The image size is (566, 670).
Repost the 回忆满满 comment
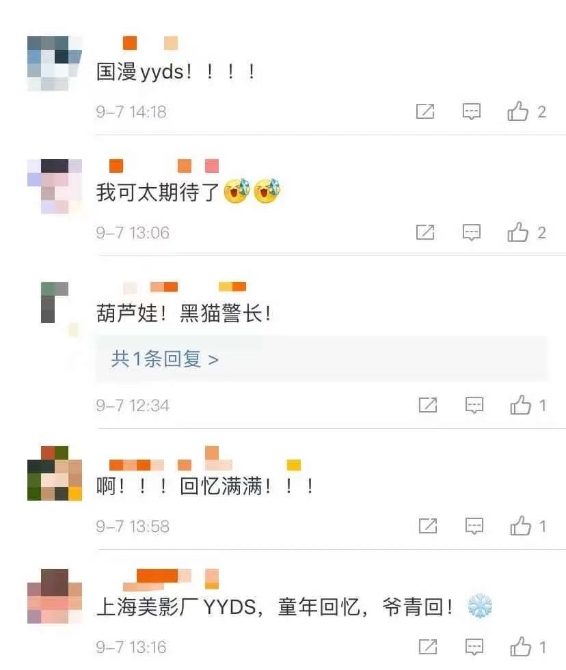pyautogui.click(x=428, y=526)
